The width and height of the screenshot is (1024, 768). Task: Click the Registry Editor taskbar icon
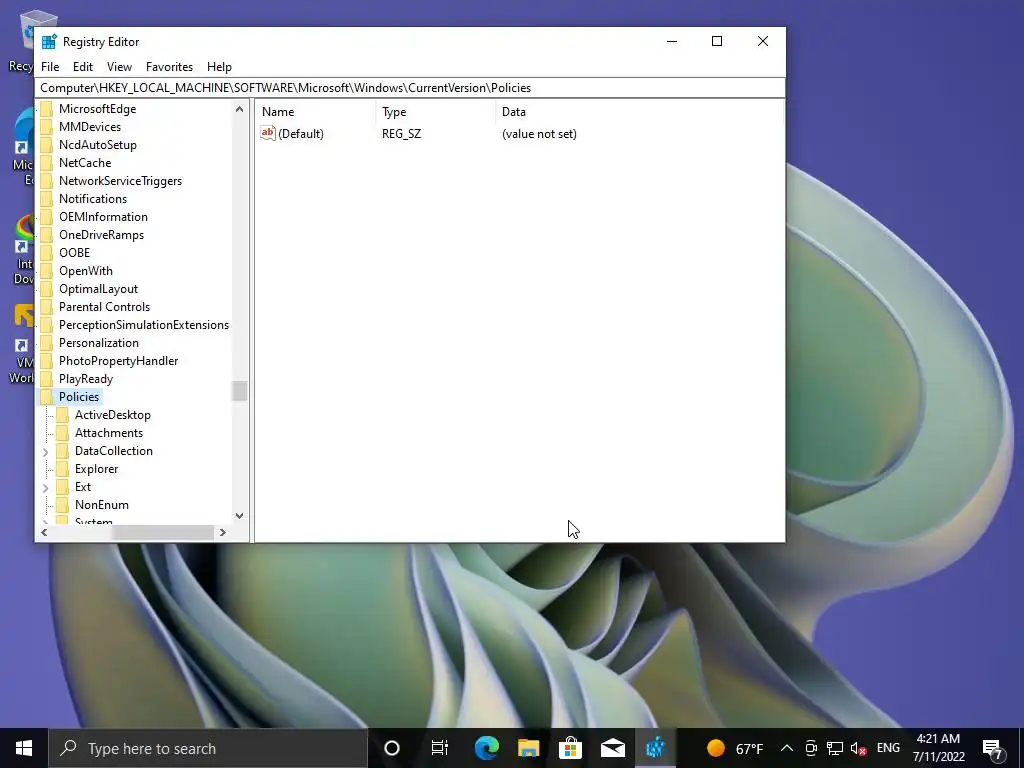click(655, 748)
